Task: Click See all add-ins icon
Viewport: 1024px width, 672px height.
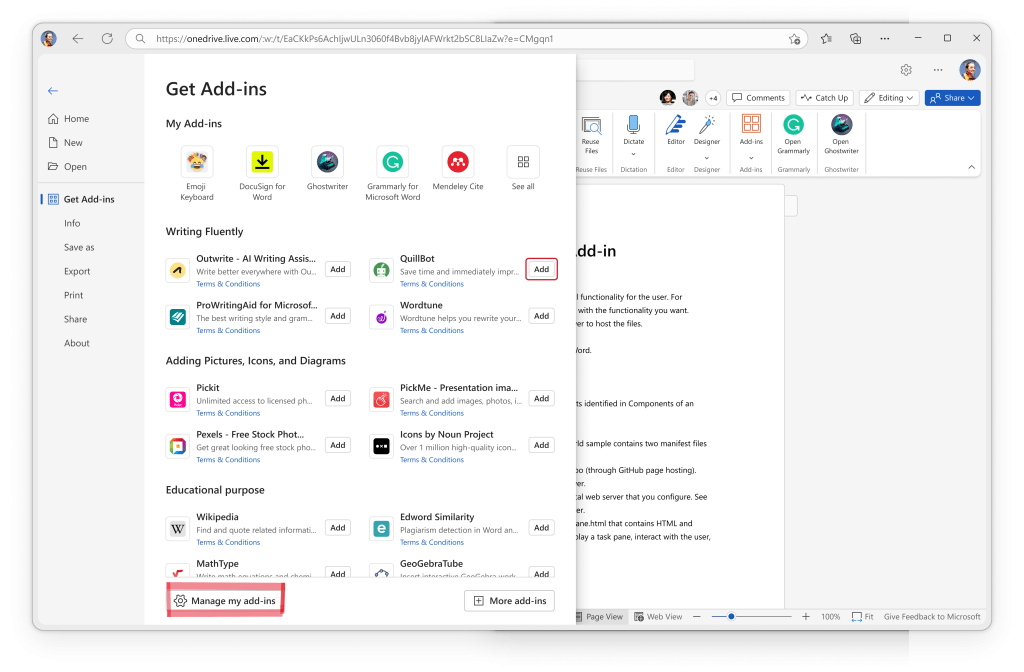Action: pyautogui.click(x=523, y=162)
